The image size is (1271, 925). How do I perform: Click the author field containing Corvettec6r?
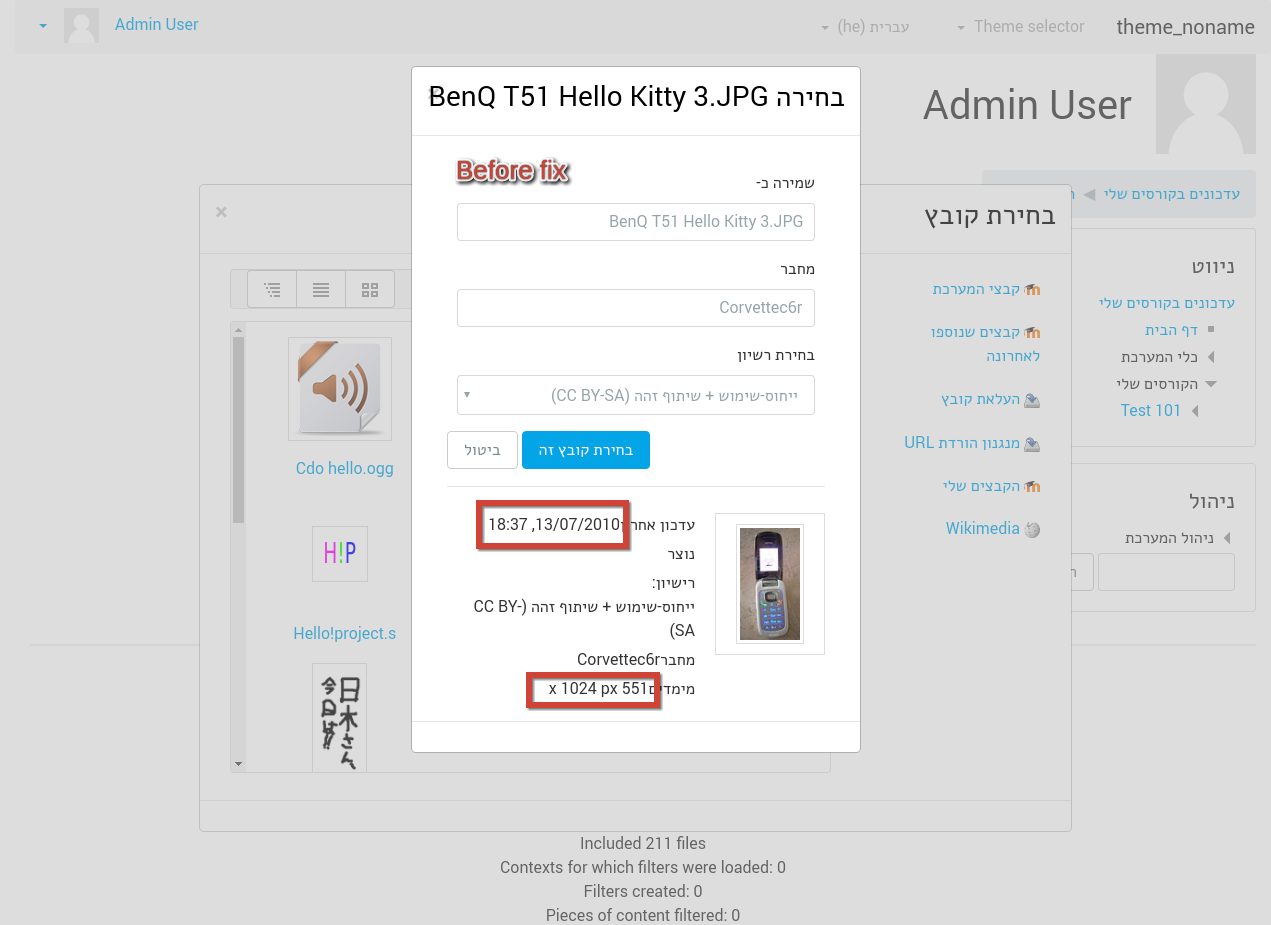tap(636, 308)
